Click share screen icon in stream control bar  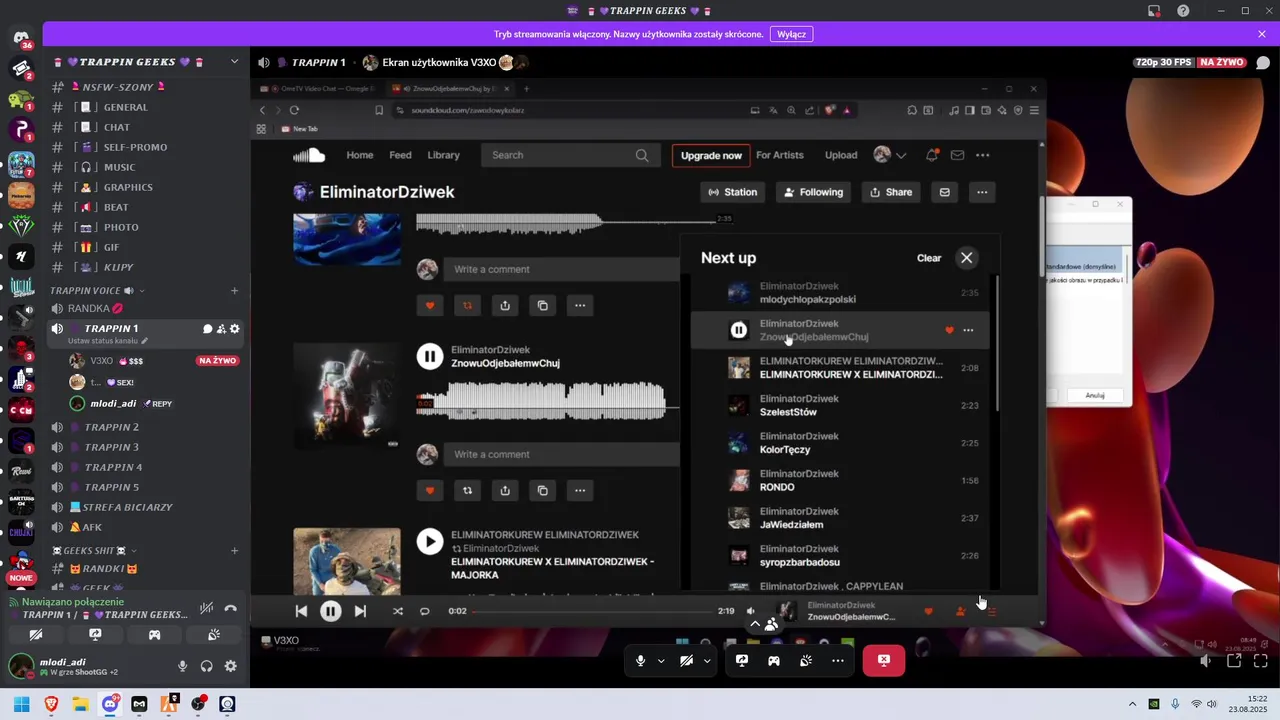coord(742,661)
